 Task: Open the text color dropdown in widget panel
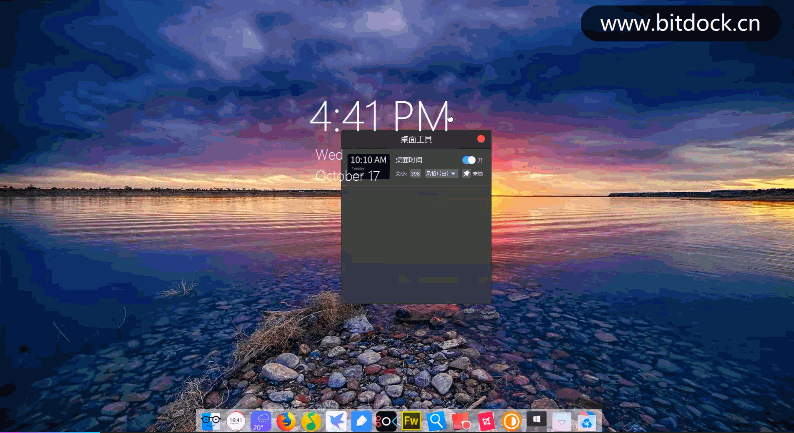(442, 174)
